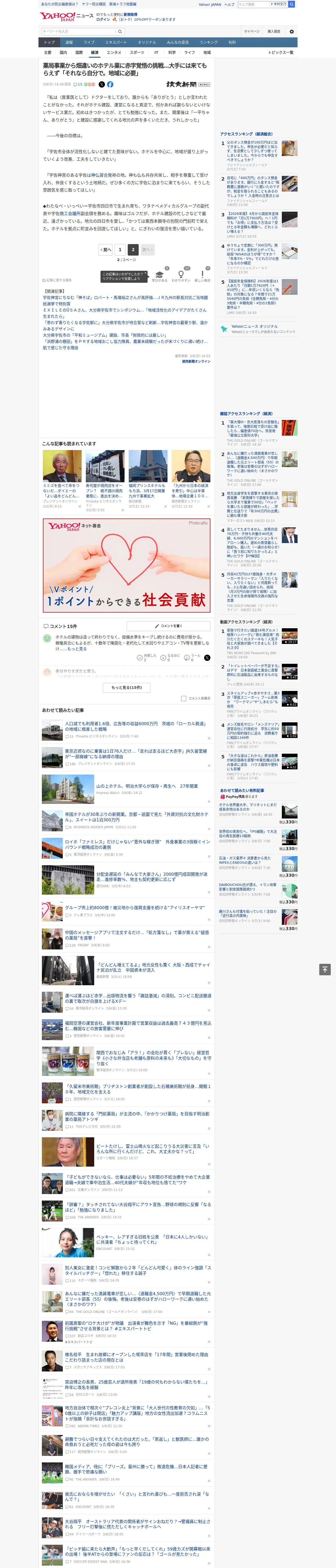Open the ヘルプ link in the top bar
The image size is (336, 1568).
pos(229,4)
